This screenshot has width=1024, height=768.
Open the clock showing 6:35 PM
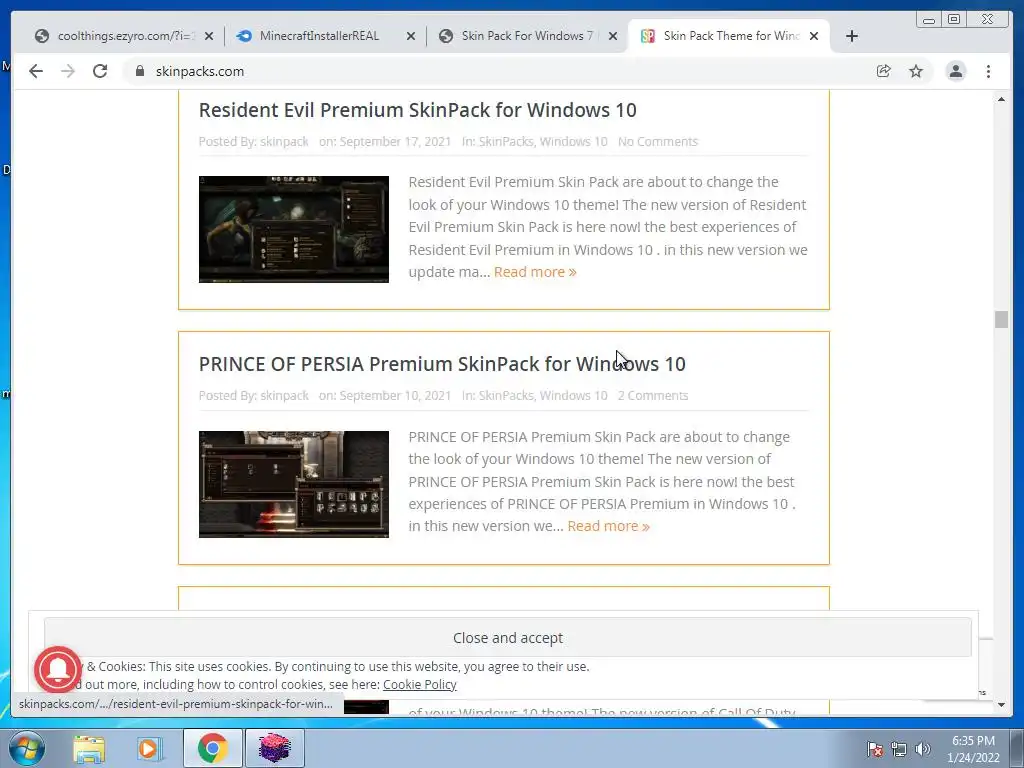973,749
